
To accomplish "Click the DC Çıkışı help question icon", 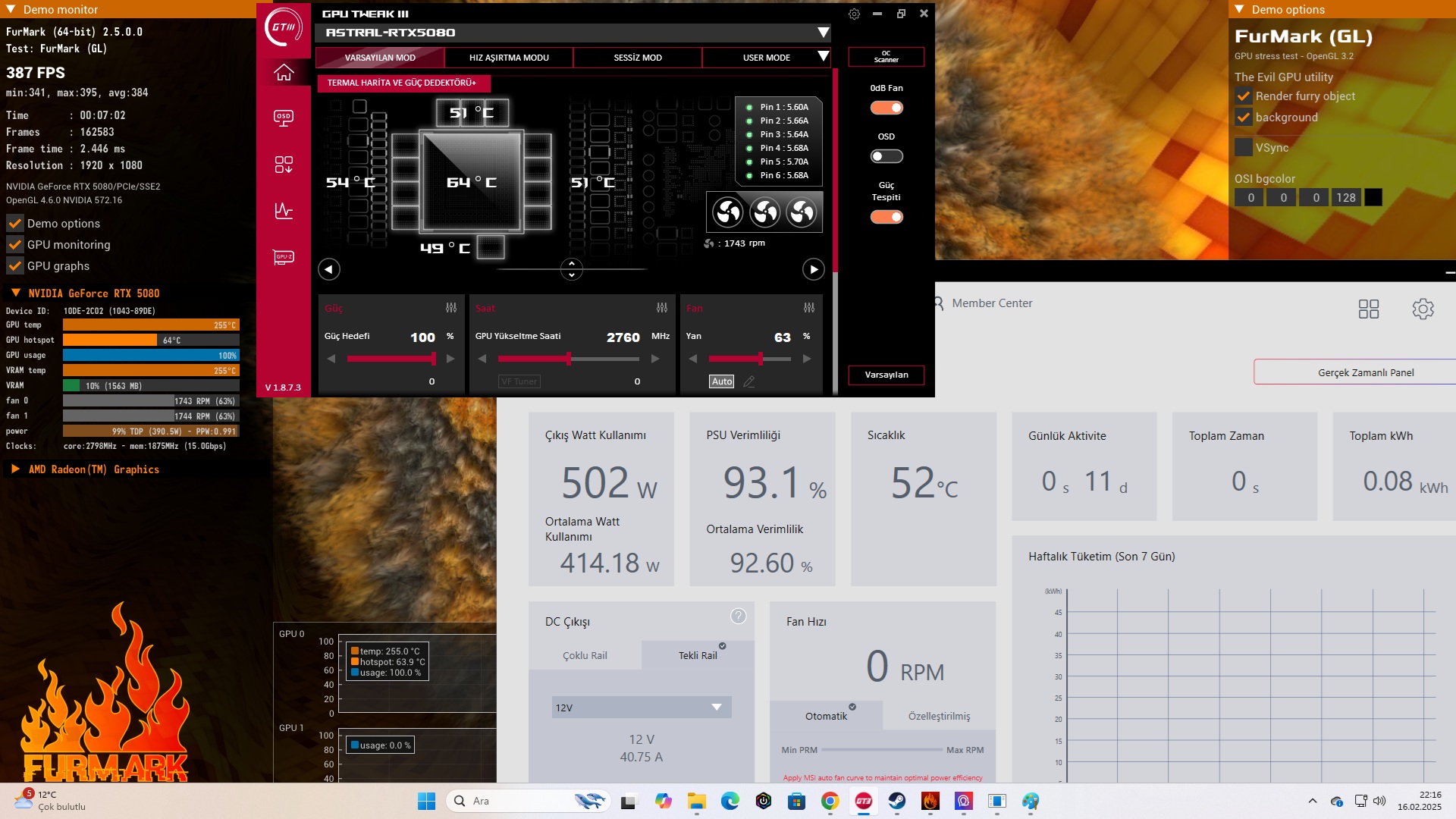I will [x=738, y=617].
